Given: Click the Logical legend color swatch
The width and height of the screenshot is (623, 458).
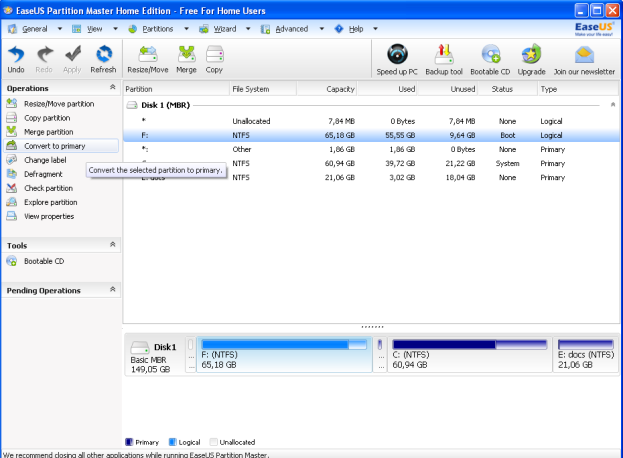Looking at the screenshot, I should (172, 442).
